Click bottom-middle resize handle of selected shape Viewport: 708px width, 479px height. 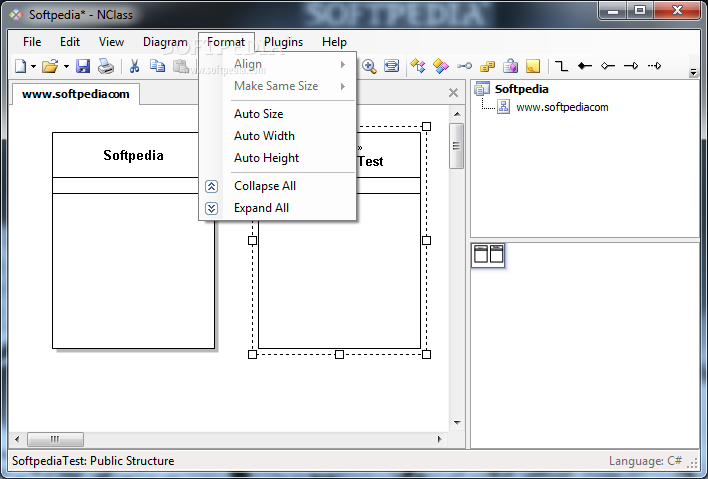click(x=340, y=354)
